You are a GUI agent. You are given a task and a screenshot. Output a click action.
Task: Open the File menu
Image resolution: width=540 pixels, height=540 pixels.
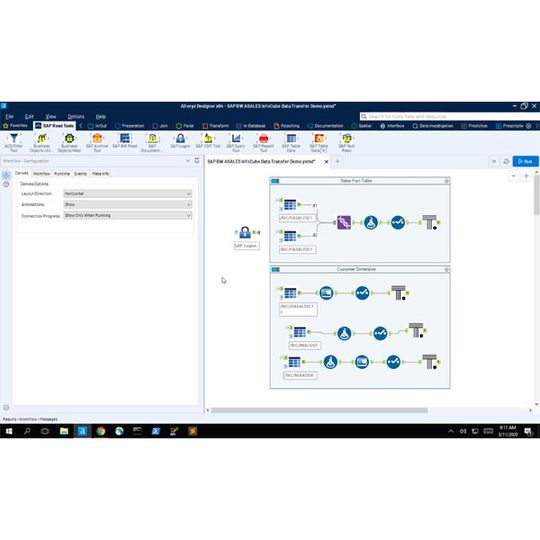click(x=9, y=116)
